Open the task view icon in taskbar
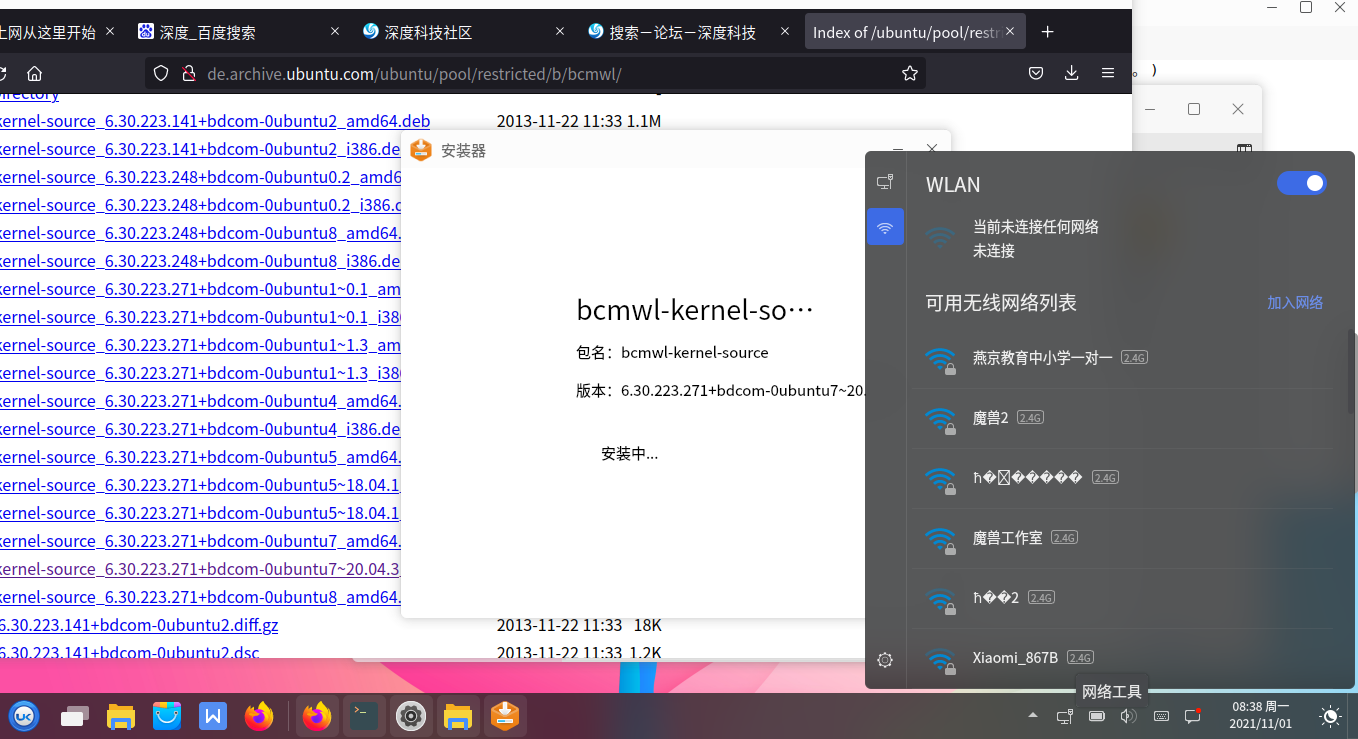1358x739 pixels. (x=74, y=716)
